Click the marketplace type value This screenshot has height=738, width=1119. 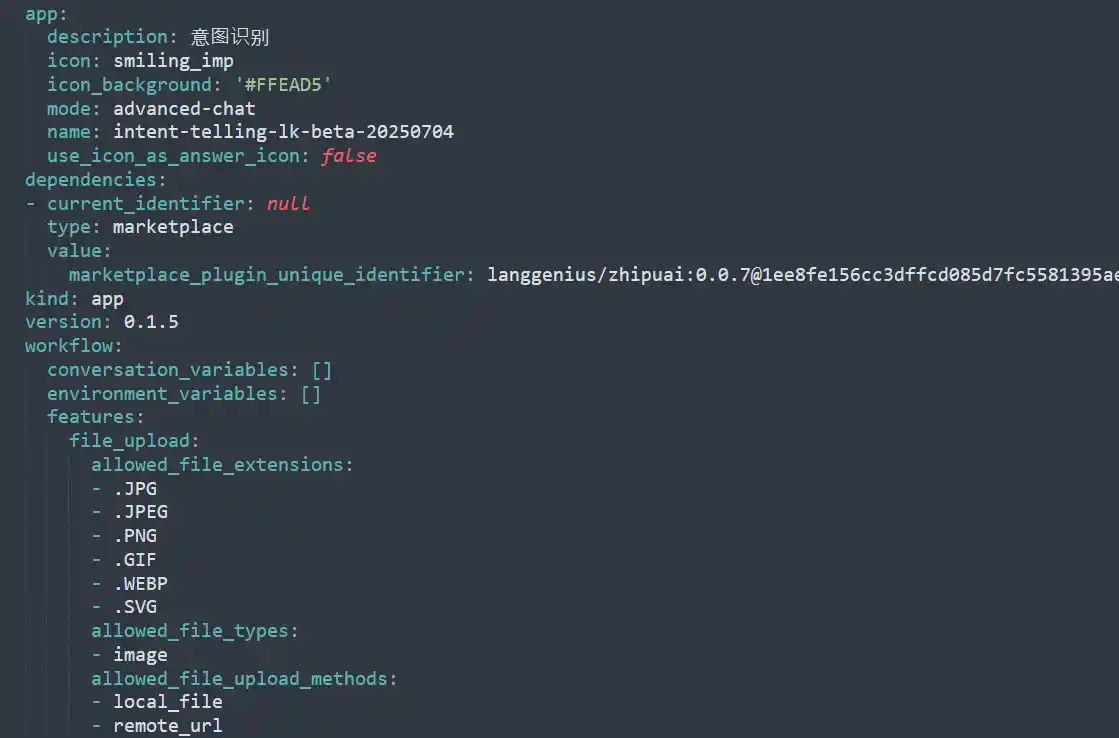click(x=173, y=227)
